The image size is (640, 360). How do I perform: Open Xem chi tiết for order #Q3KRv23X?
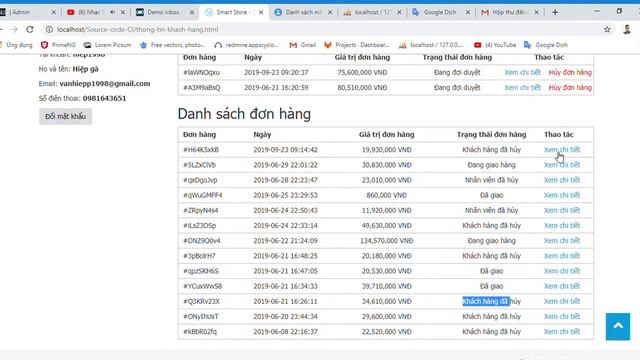coord(562,301)
